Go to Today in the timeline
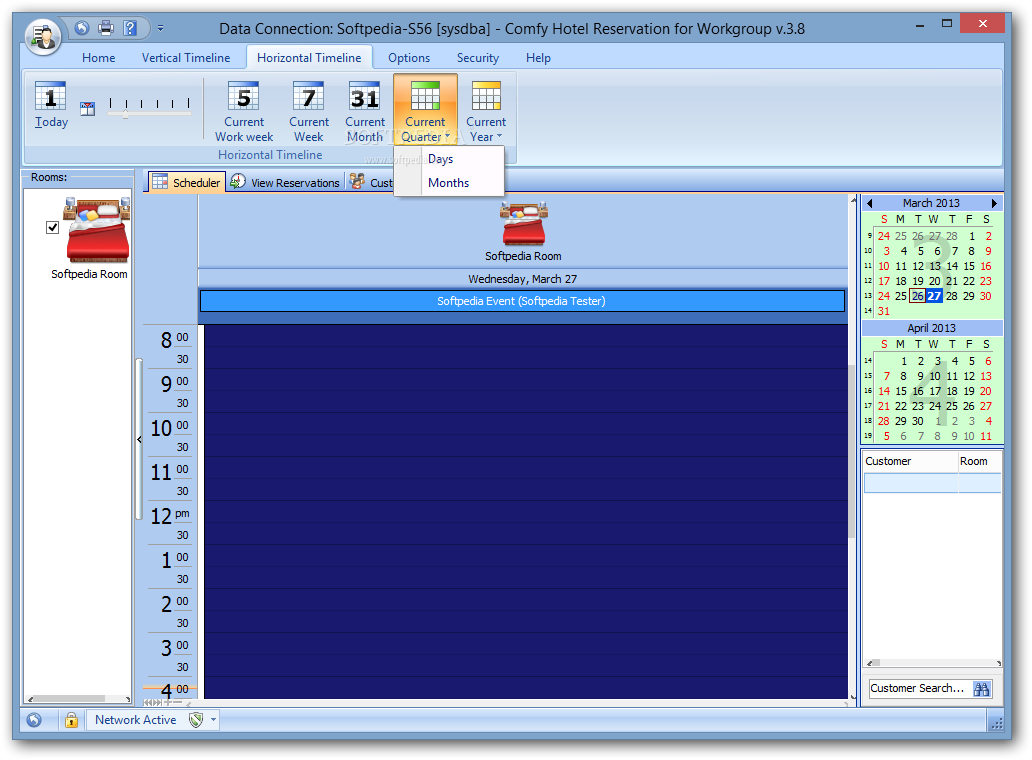This screenshot has width=1032, height=760. click(51, 105)
